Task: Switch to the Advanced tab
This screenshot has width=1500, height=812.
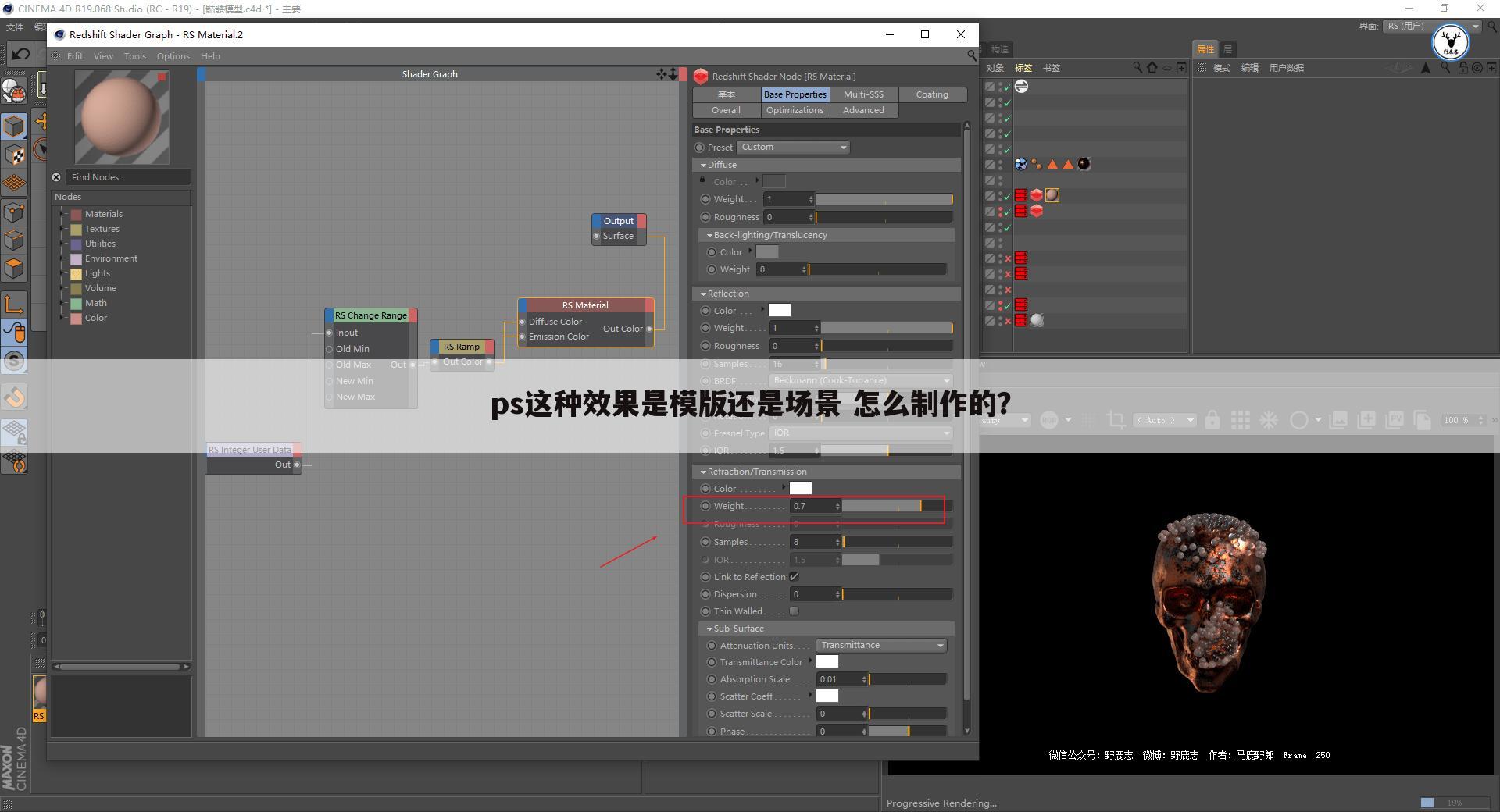Action: coord(863,110)
